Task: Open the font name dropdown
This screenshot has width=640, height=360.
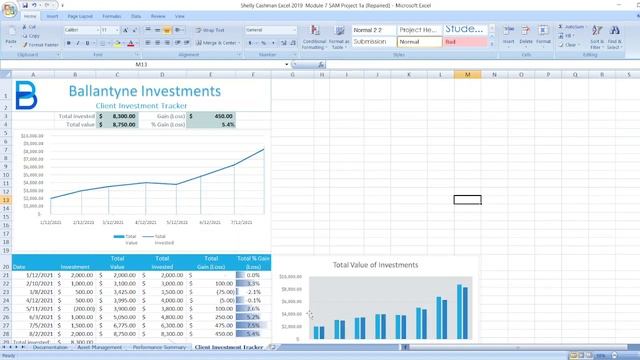Action: point(98,30)
